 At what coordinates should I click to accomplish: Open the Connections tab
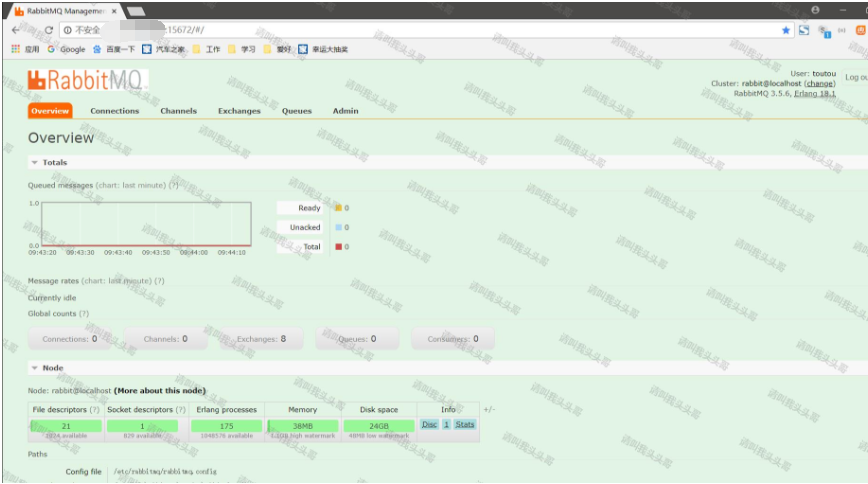pyautogui.click(x=115, y=111)
